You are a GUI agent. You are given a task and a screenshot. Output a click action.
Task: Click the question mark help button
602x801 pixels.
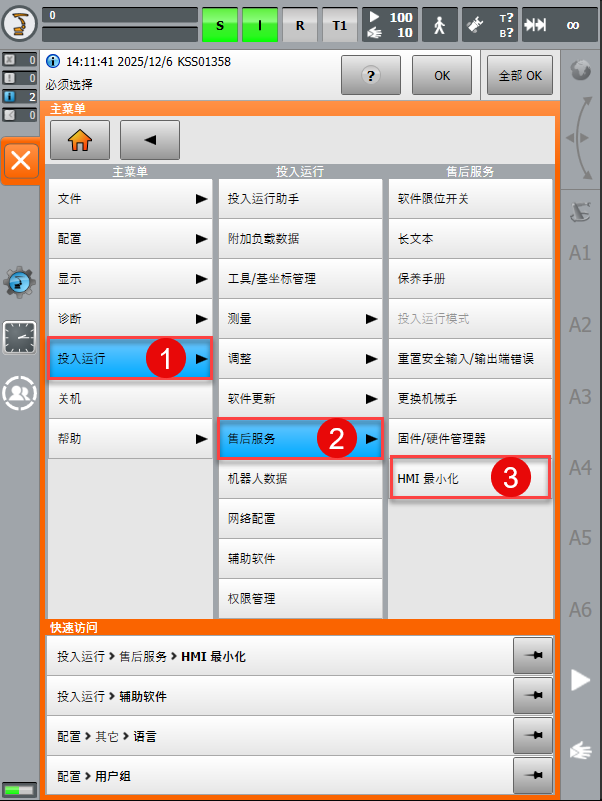371,75
